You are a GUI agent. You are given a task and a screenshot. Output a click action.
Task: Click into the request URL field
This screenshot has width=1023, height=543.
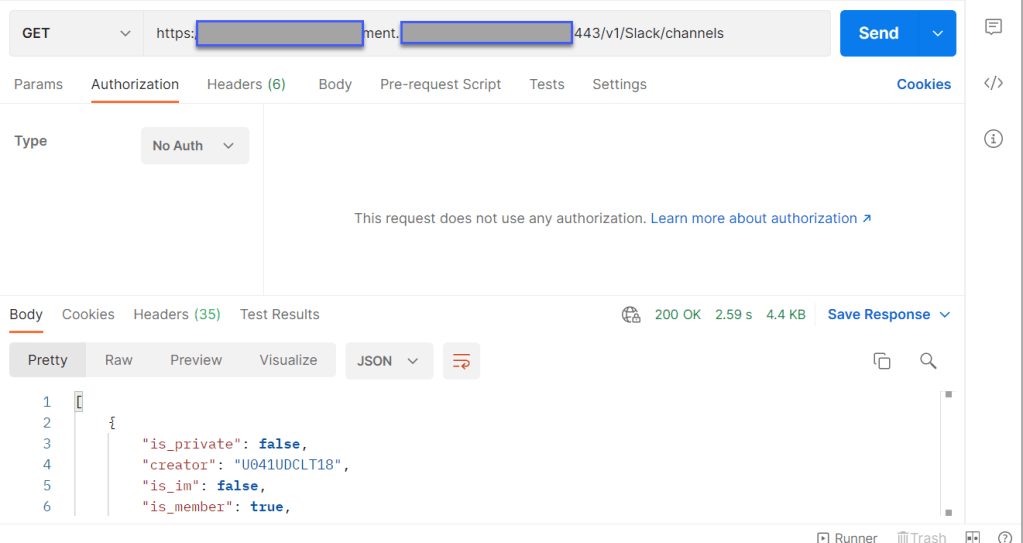point(700,33)
